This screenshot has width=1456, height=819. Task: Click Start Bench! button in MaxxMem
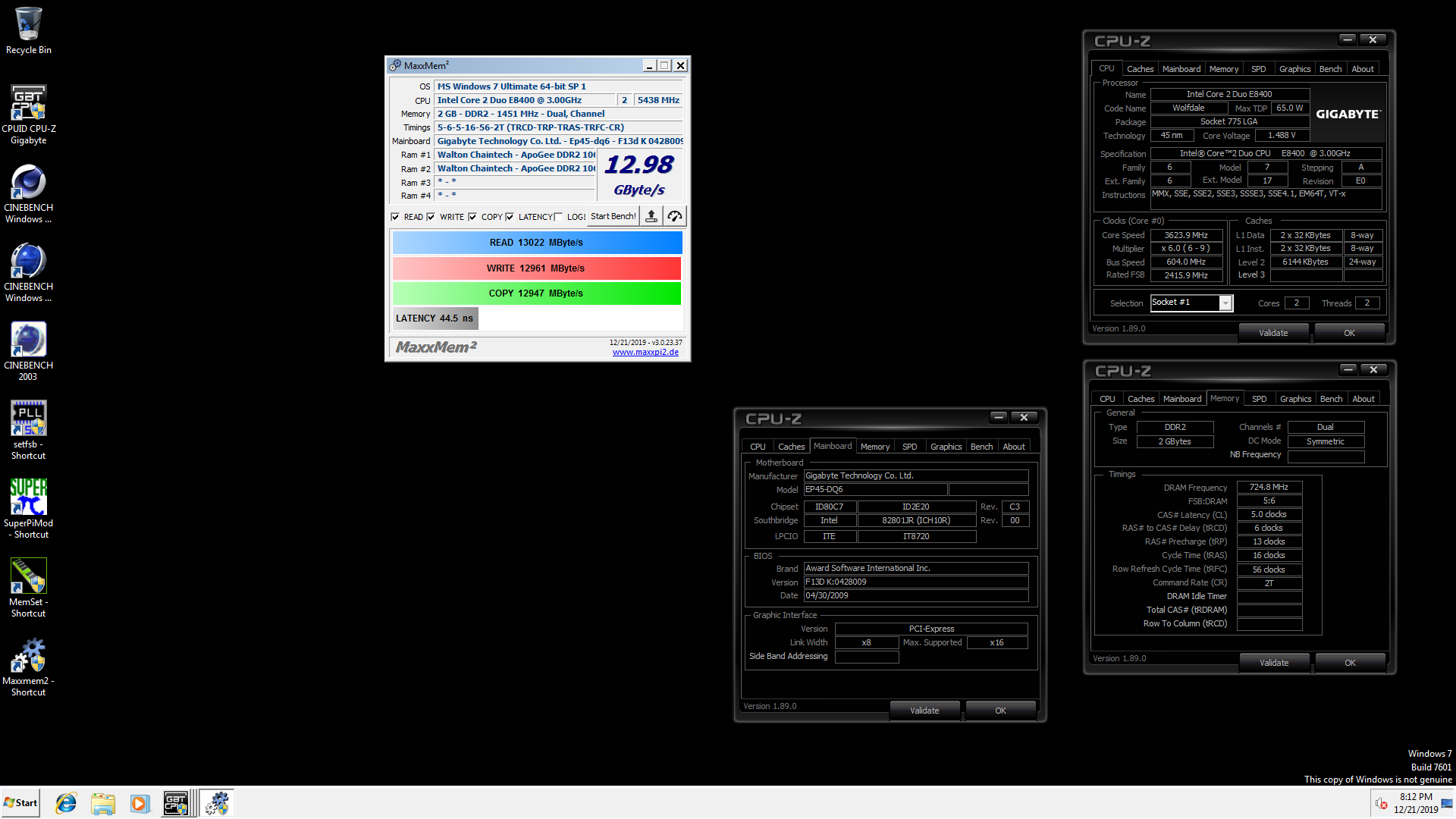613,216
